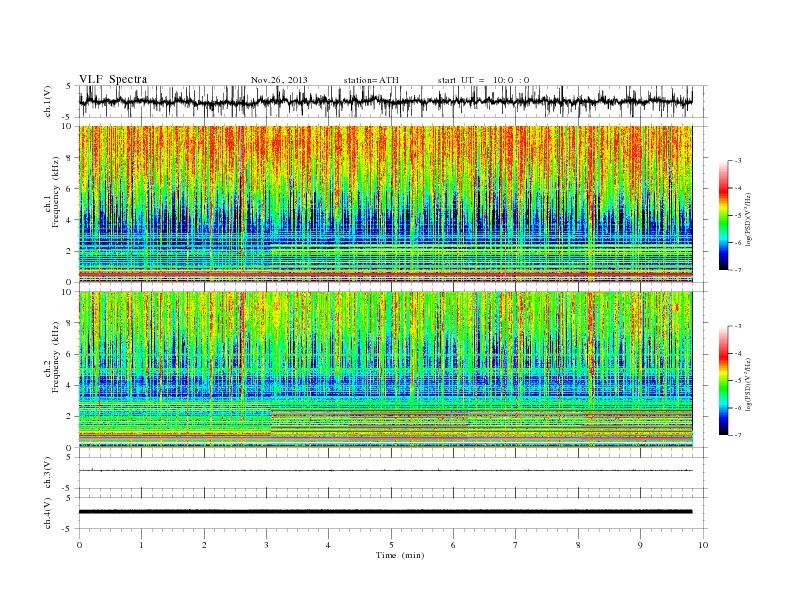Click the ch.4 thick waveform trace
Viewport: 792px width, 612px height.
386,512
